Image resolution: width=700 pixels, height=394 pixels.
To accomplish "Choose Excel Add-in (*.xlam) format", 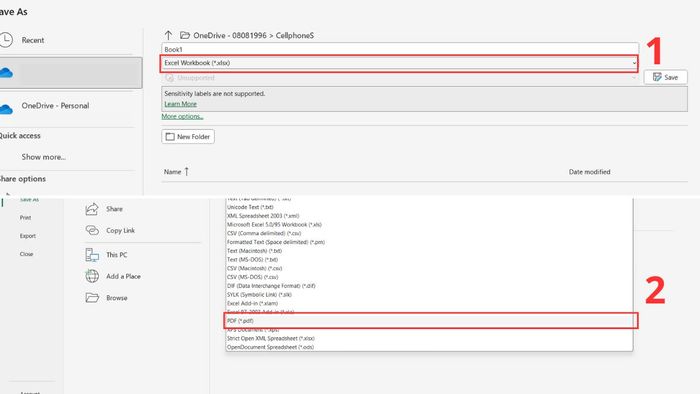I will point(429,303).
